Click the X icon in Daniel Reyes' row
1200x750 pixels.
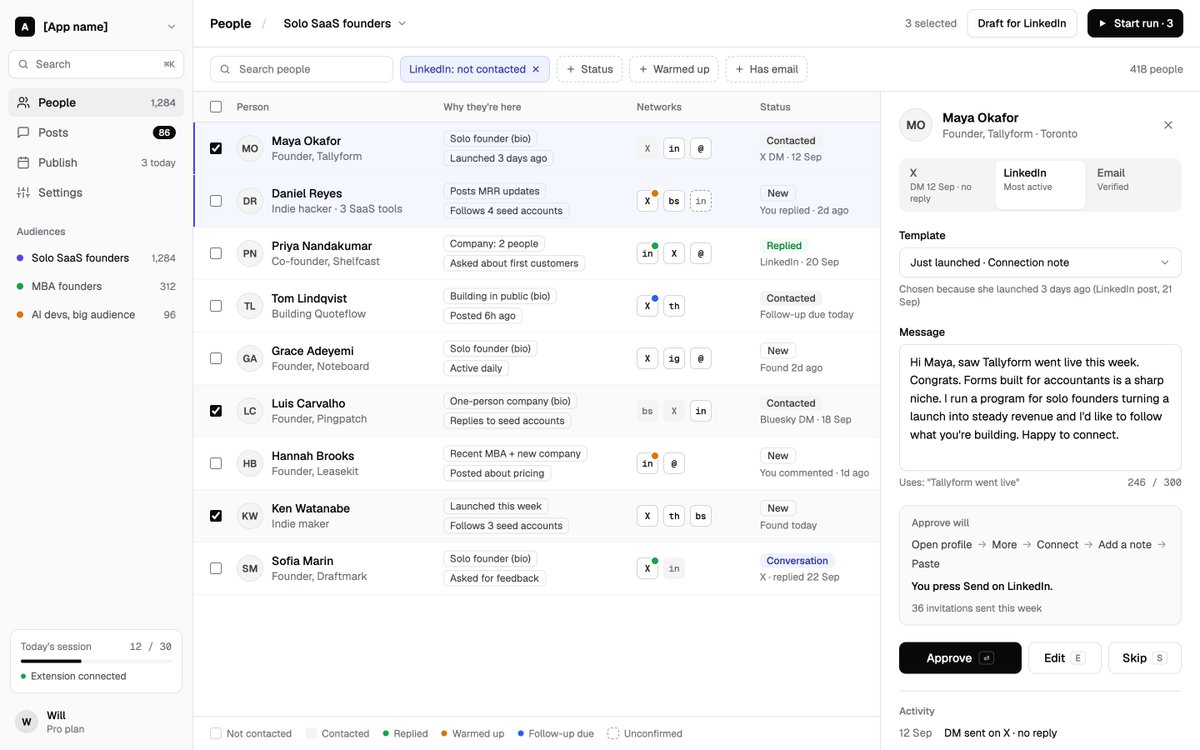pos(647,201)
